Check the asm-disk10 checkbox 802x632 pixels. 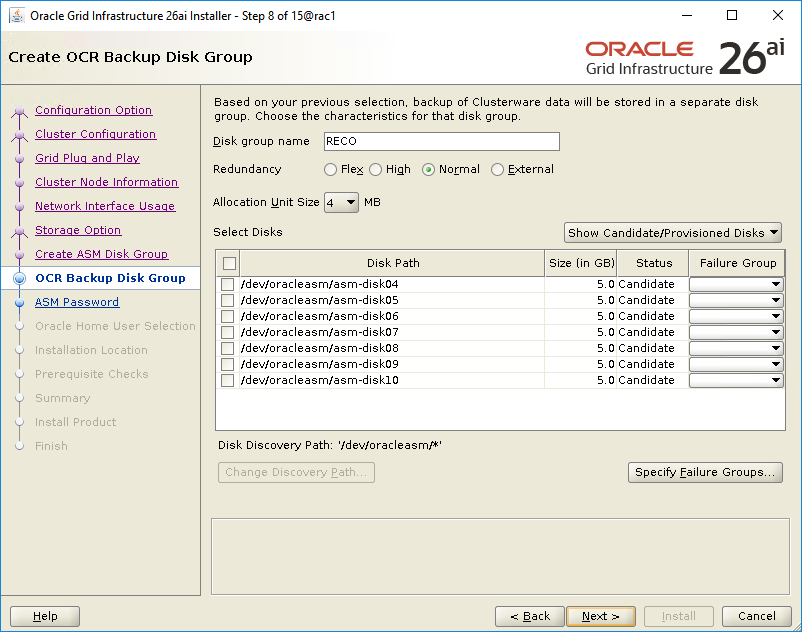pos(227,380)
